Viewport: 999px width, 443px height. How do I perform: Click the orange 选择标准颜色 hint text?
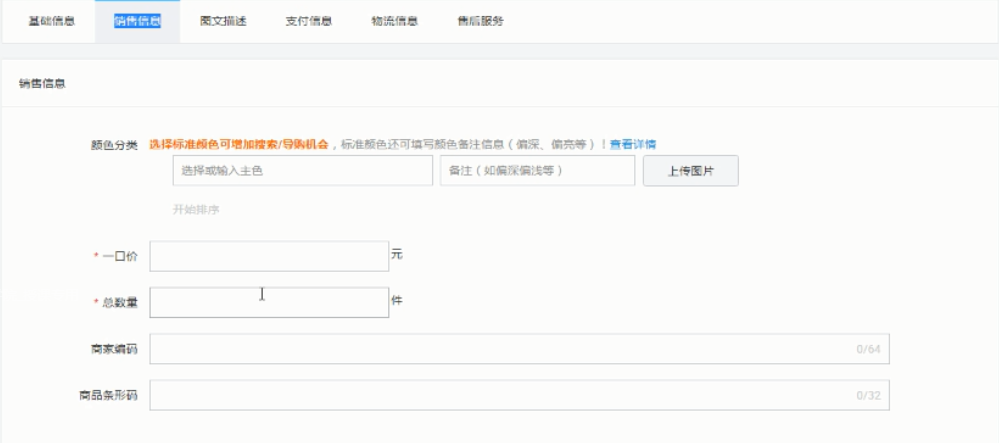point(240,144)
